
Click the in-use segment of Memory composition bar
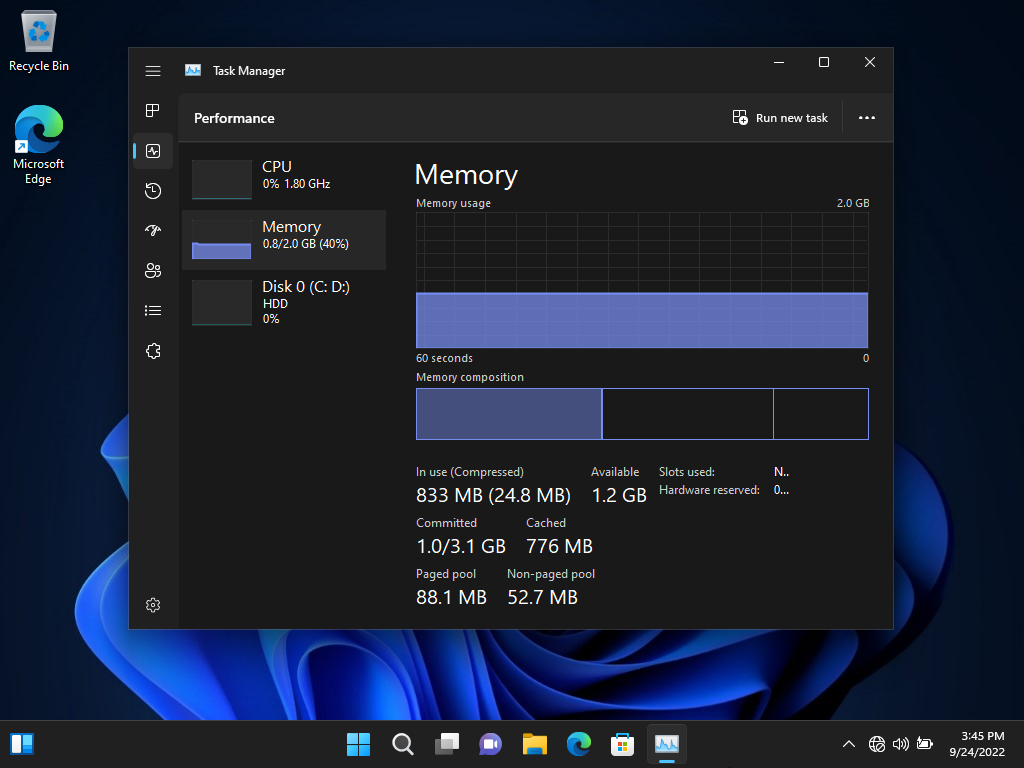[509, 414]
